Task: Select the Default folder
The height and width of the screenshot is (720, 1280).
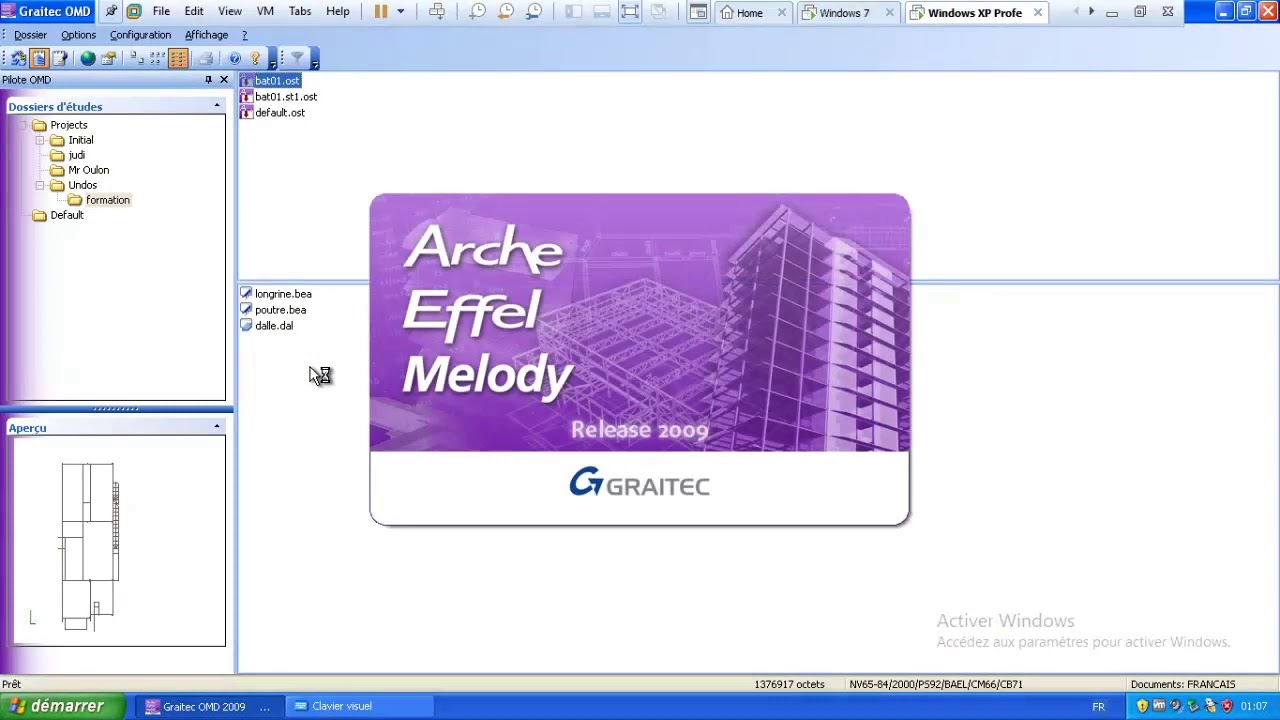Action: [66, 215]
